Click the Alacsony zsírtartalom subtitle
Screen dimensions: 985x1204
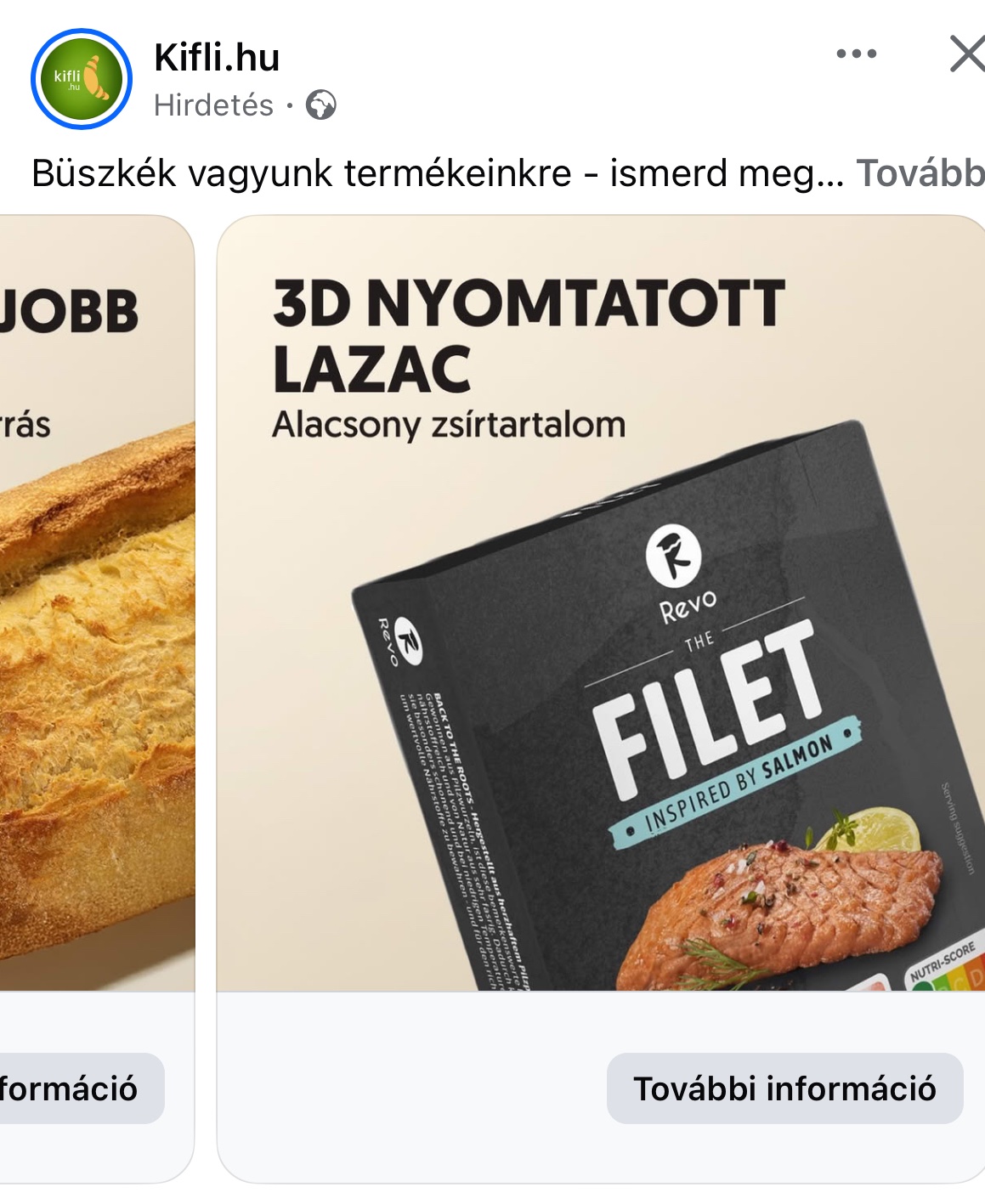pyautogui.click(x=449, y=424)
